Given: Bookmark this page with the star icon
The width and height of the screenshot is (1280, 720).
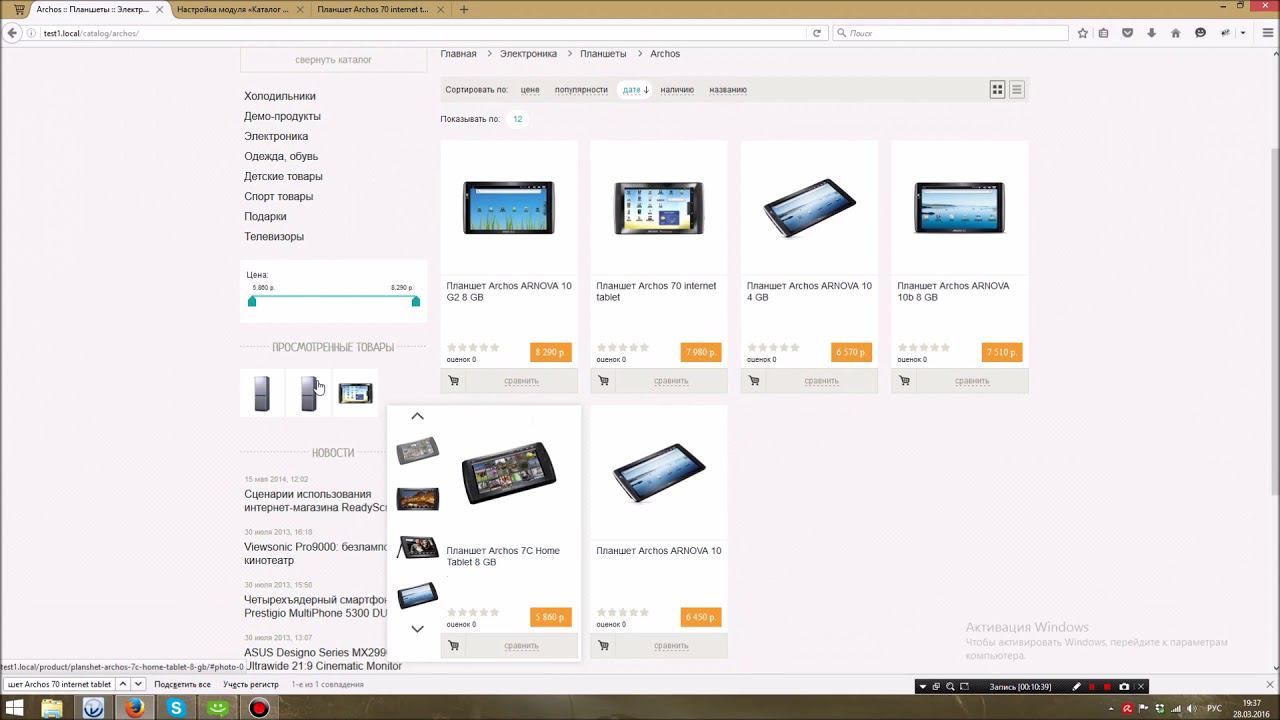Looking at the screenshot, I should tap(1082, 33).
